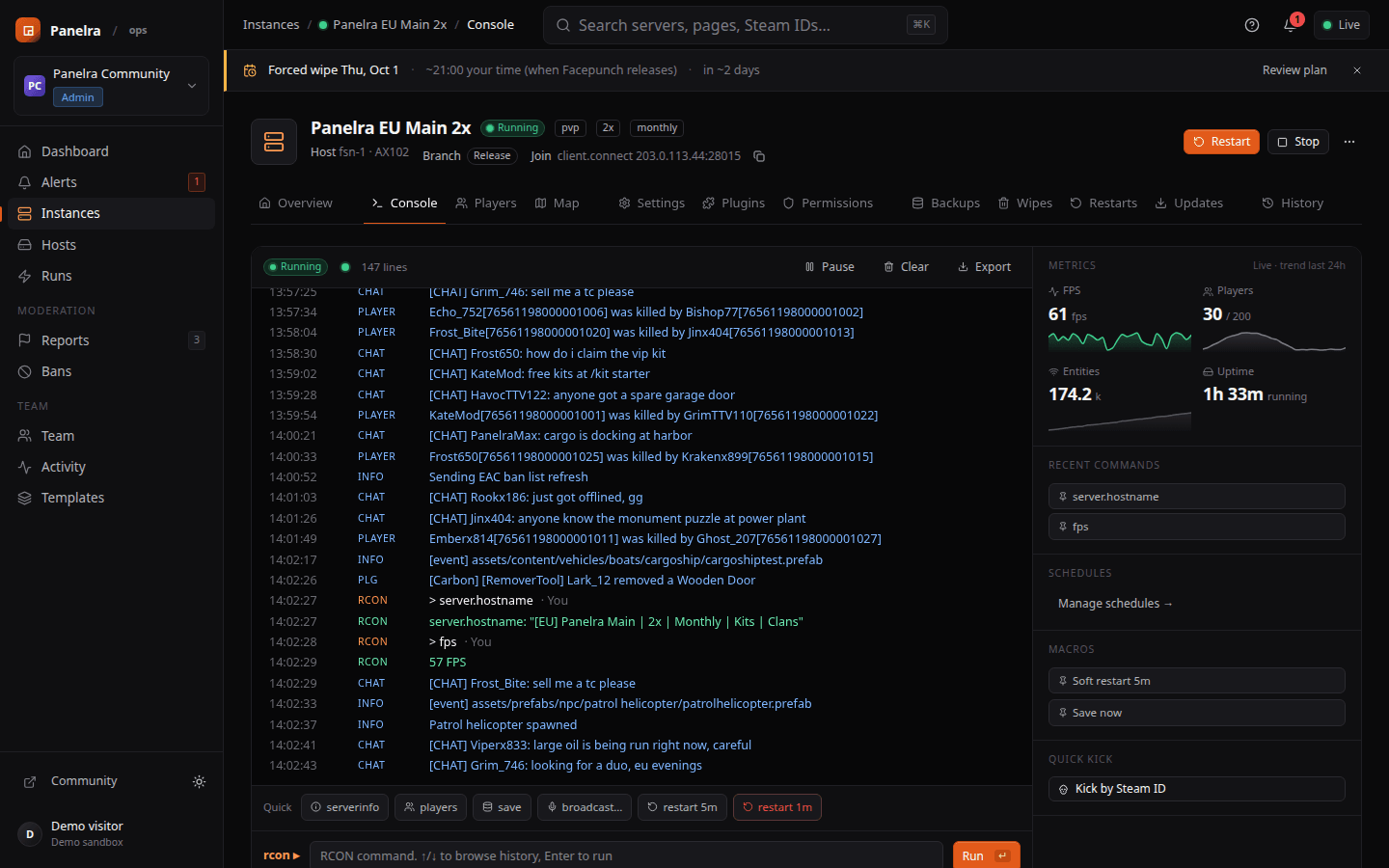The height and width of the screenshot is (868, 1389).
Task: Click the Review plan link
Action: (1294, 70)
